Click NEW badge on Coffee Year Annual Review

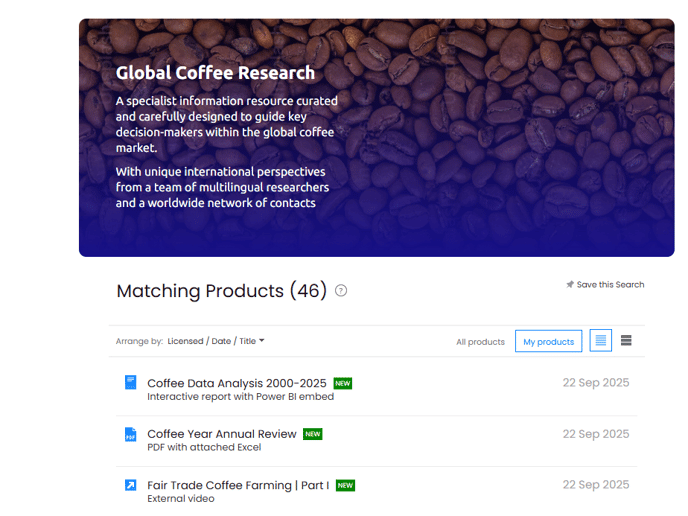pyautogui.click(x=313, y=434)
